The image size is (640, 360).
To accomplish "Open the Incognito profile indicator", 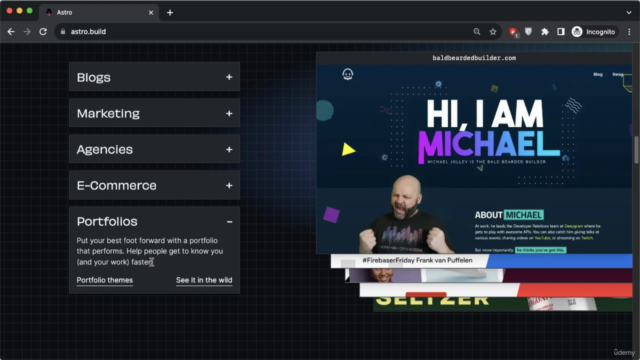I will tap(594, 32).
